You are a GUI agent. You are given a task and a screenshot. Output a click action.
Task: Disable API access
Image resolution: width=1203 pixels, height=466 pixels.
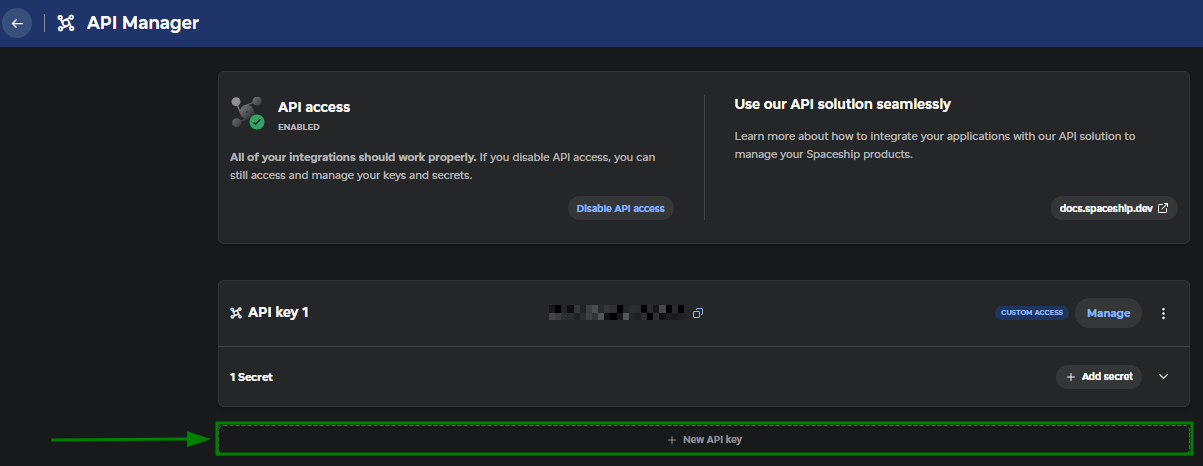[x=620, y=208]
